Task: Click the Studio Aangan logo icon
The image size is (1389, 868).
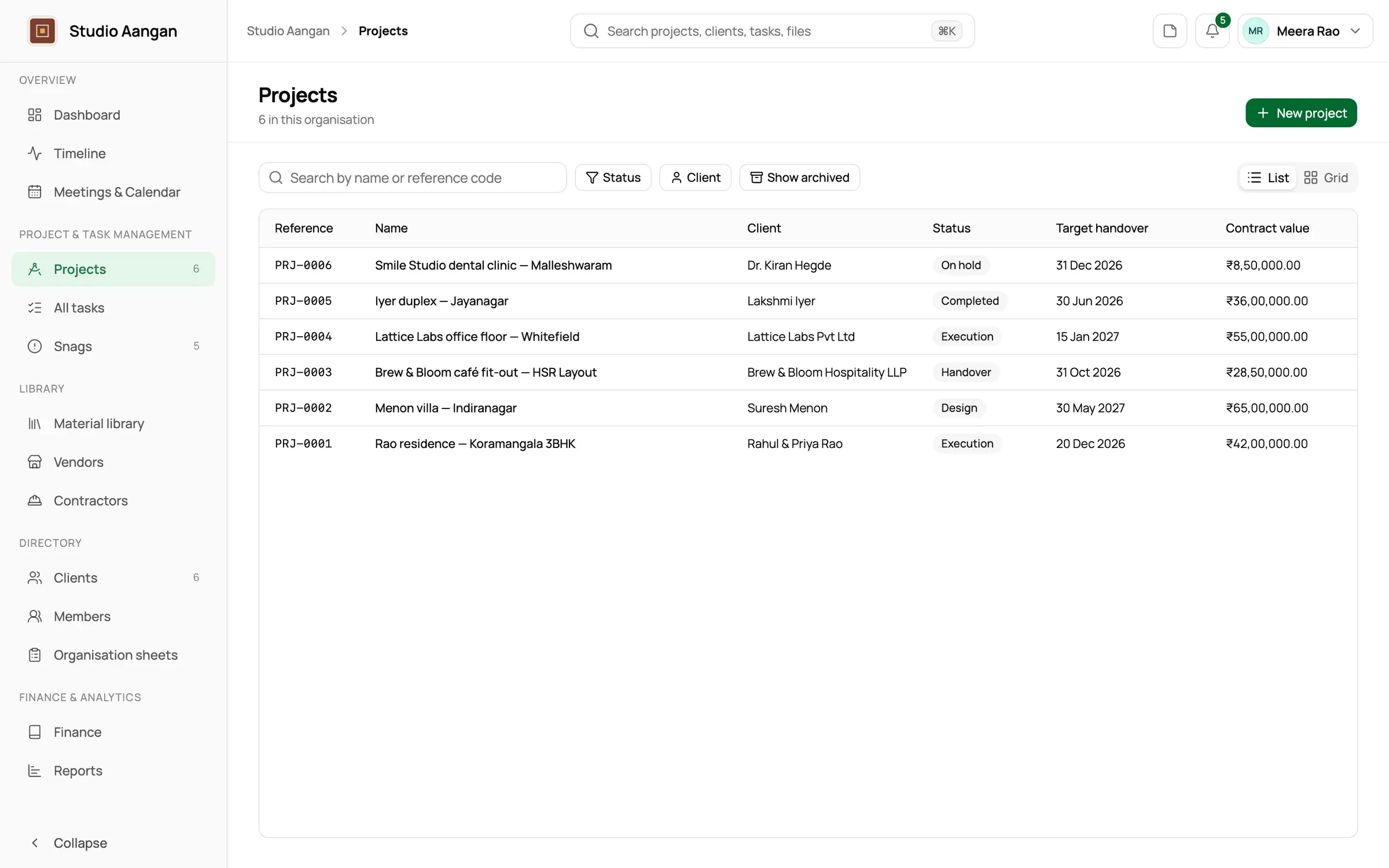Action: pos(42,31)
